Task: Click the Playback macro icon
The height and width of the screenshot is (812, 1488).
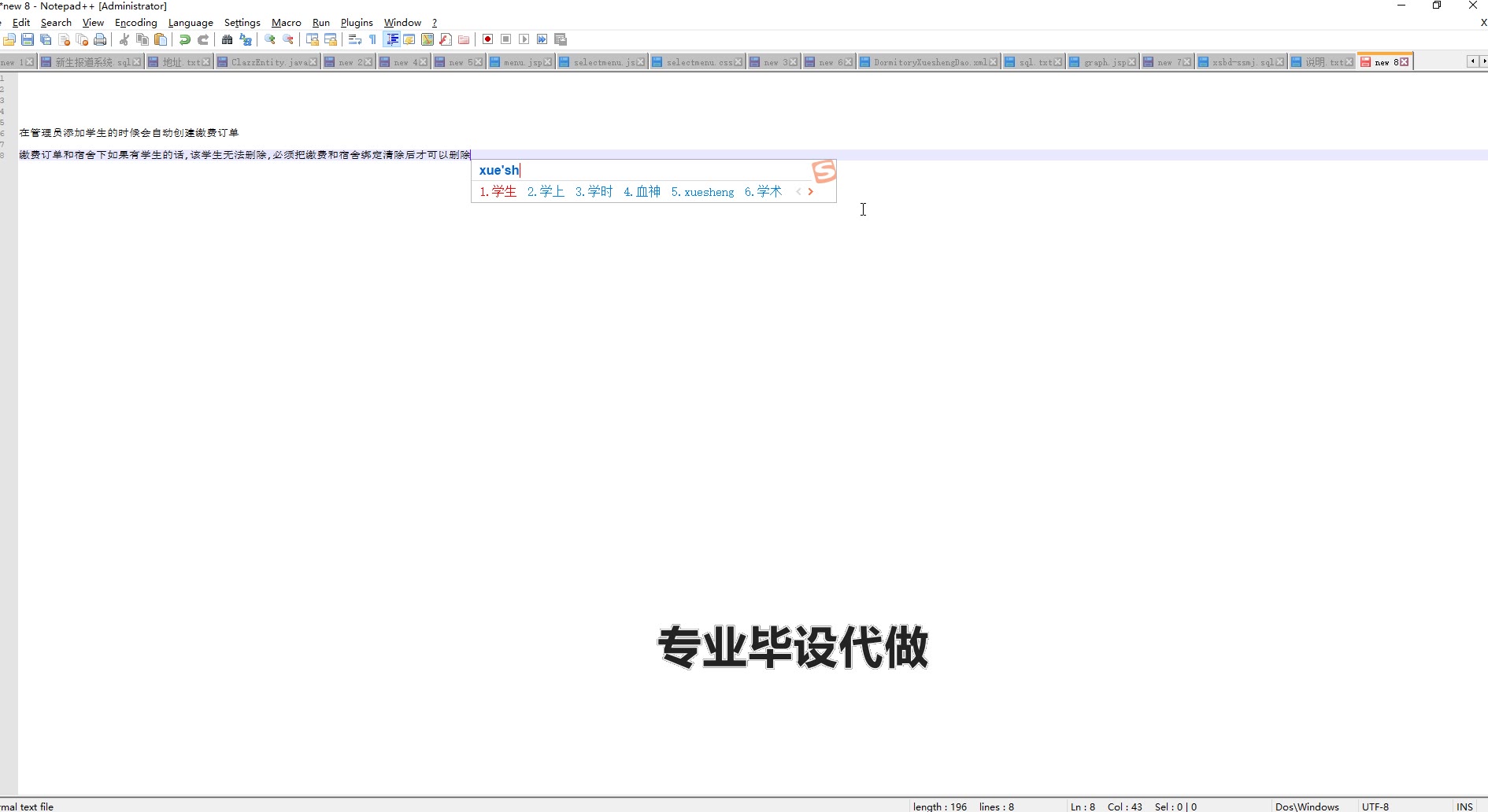Action: 524,39
